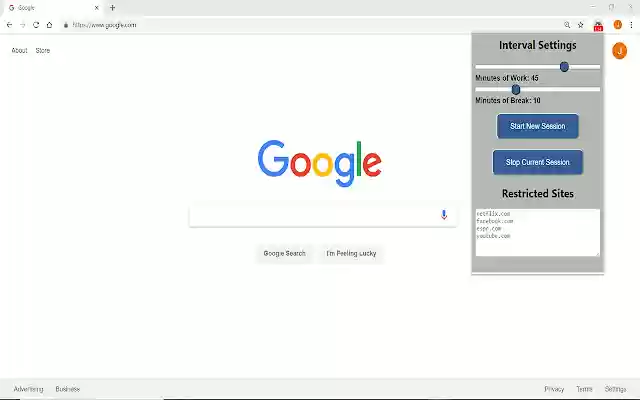Click the Google Search button
The width and height of the screenshot is (640, 400).
tap(284, 253)
